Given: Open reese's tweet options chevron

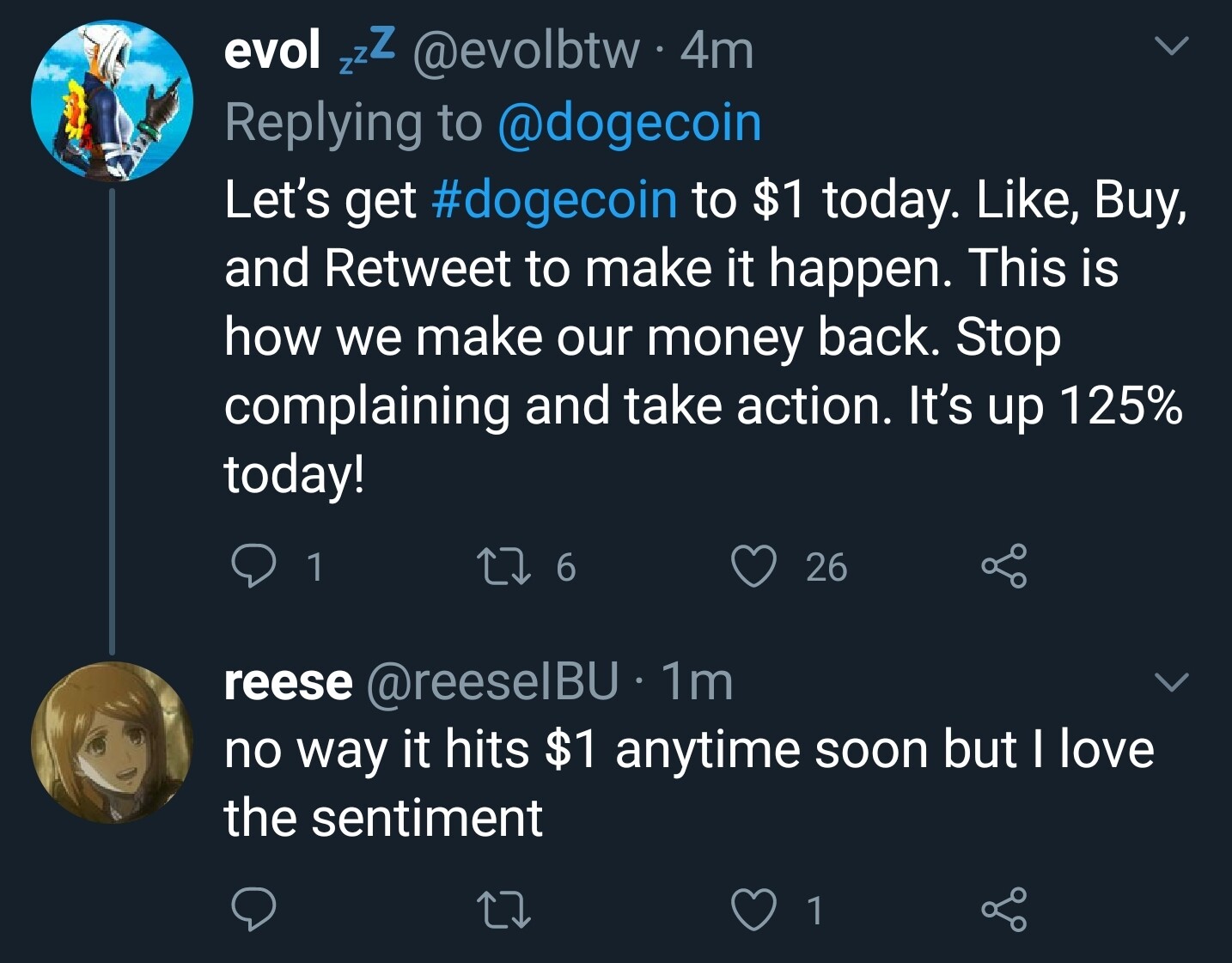Looking at the screenshot, I should tap(1172, 682).
